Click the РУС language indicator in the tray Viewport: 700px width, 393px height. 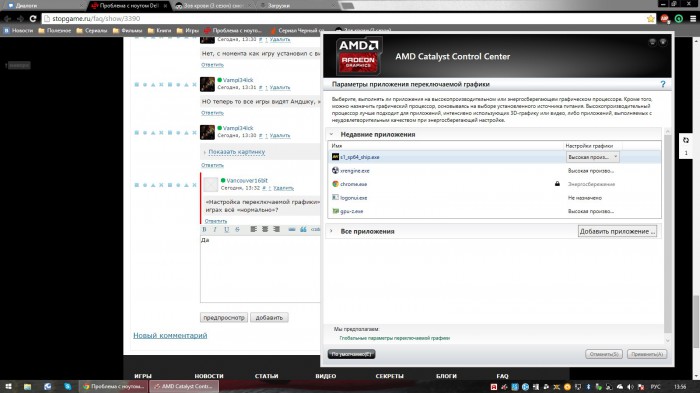point(655,387)
